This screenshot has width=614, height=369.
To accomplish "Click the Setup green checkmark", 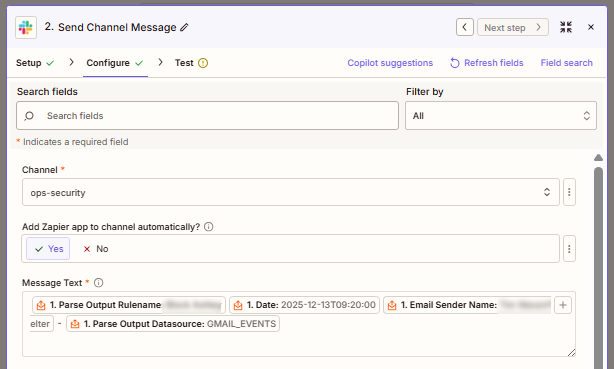I will click(50, 63).
